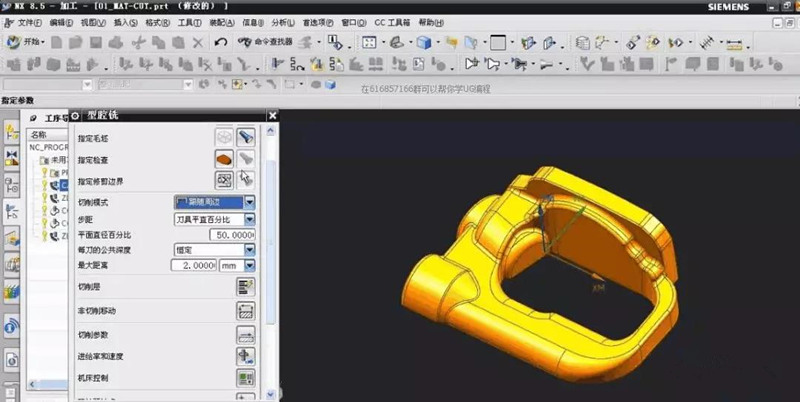Show the Specify Blank (指定毛坯) flashlight display
Viewport: 800px width, 402px height.
[246, 139]
